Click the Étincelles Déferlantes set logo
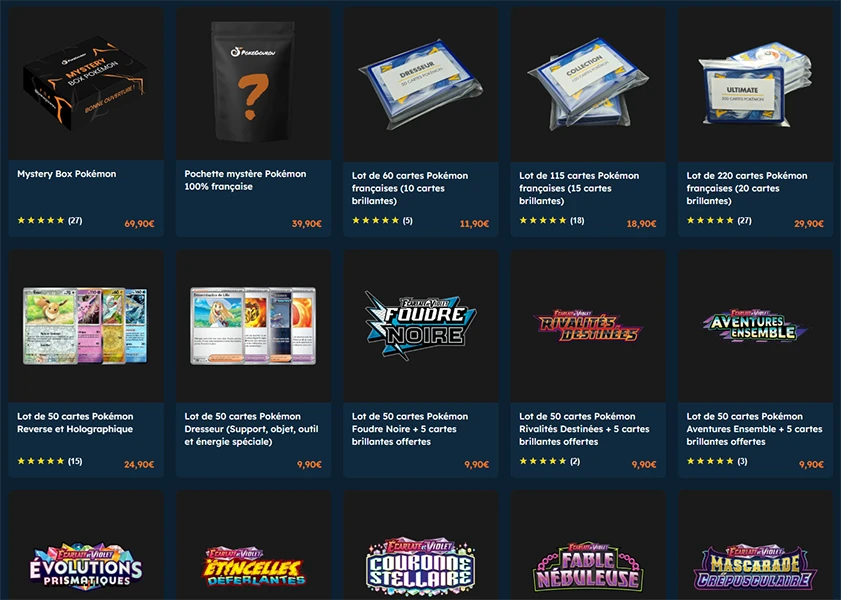This screenshot has width=841, height=600. 254,567
